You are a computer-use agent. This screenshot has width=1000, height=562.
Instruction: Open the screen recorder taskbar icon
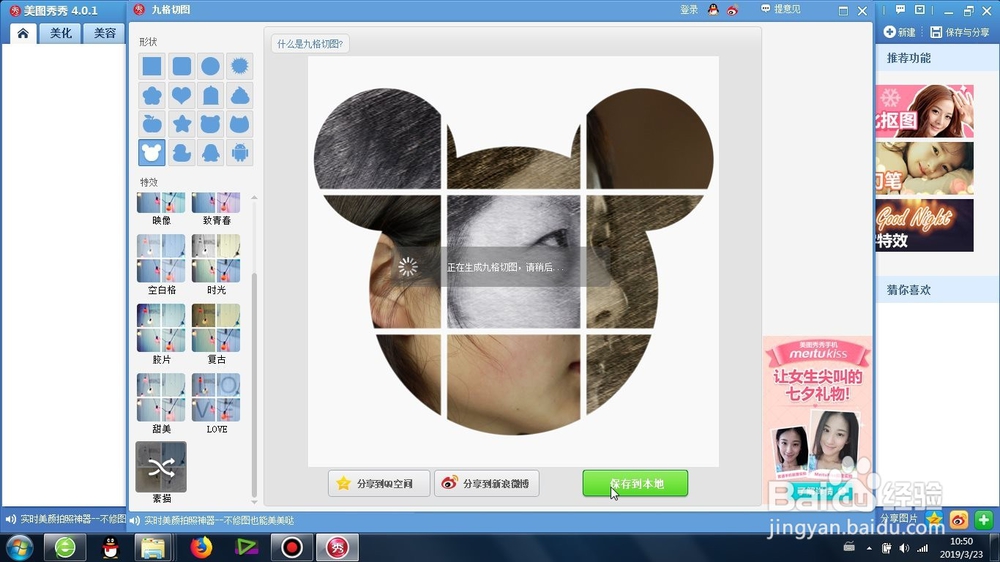[x=291, y=547]
